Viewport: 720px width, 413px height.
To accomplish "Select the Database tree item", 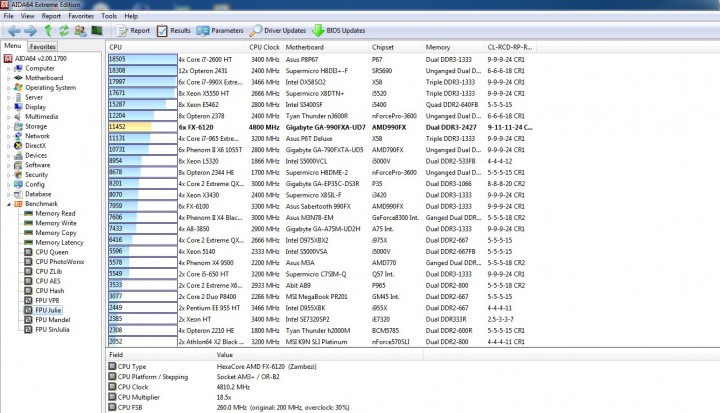I will 38,194.
